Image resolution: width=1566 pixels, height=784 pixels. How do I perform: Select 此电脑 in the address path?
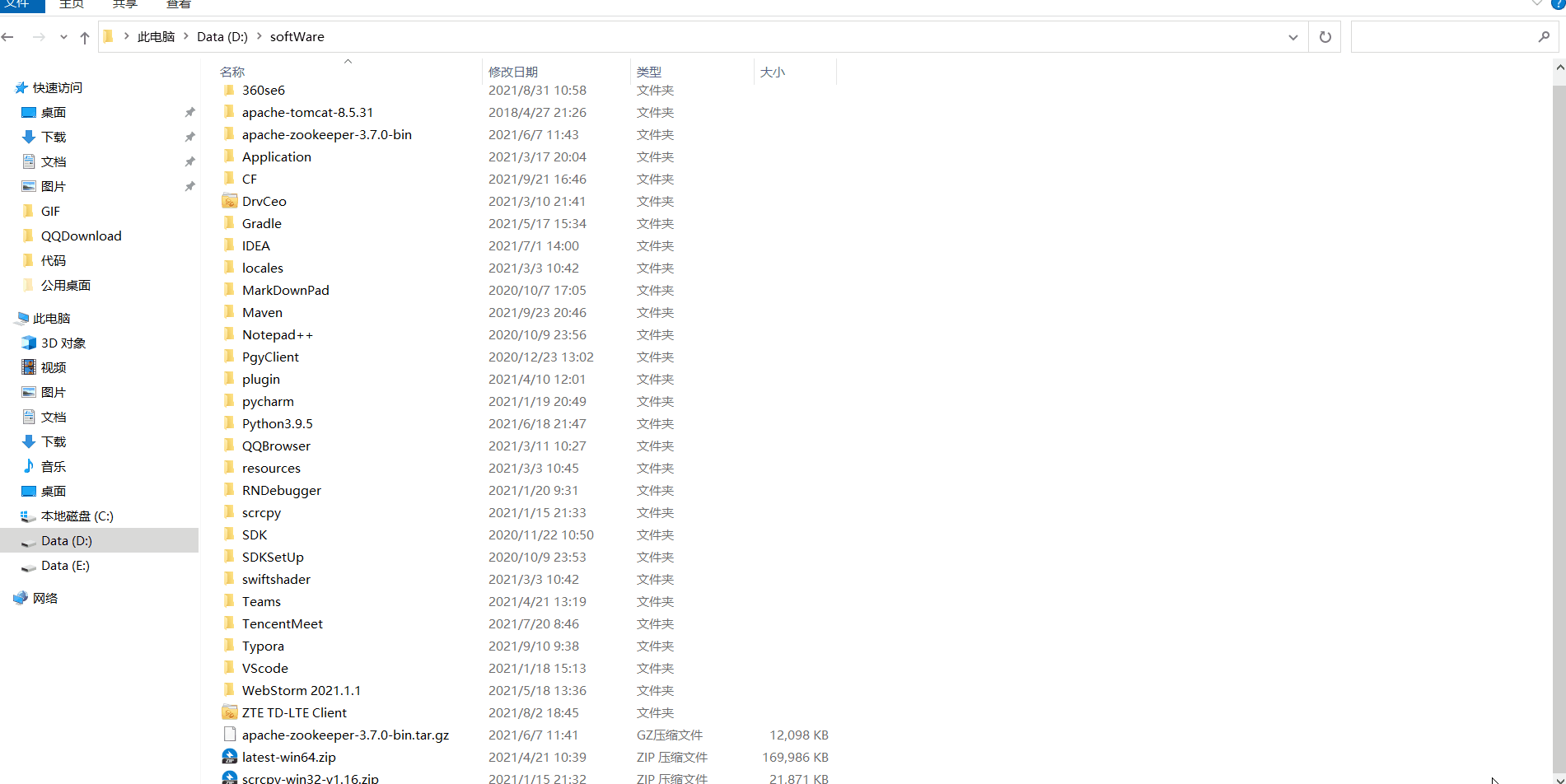(156, 37)
